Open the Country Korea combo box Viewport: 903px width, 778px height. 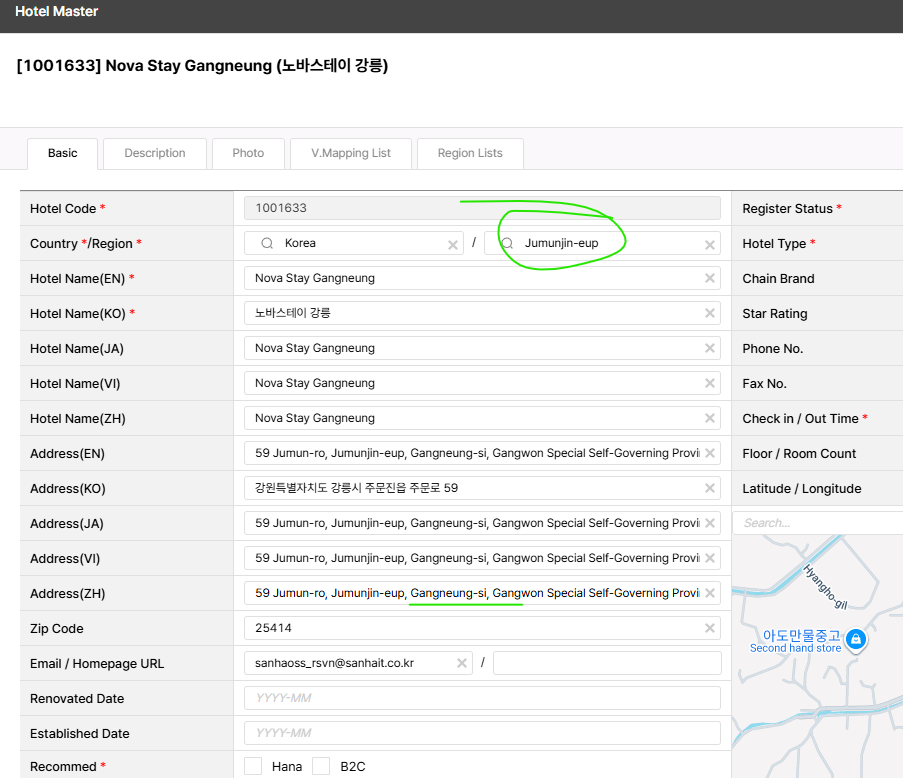click(360, 244)
